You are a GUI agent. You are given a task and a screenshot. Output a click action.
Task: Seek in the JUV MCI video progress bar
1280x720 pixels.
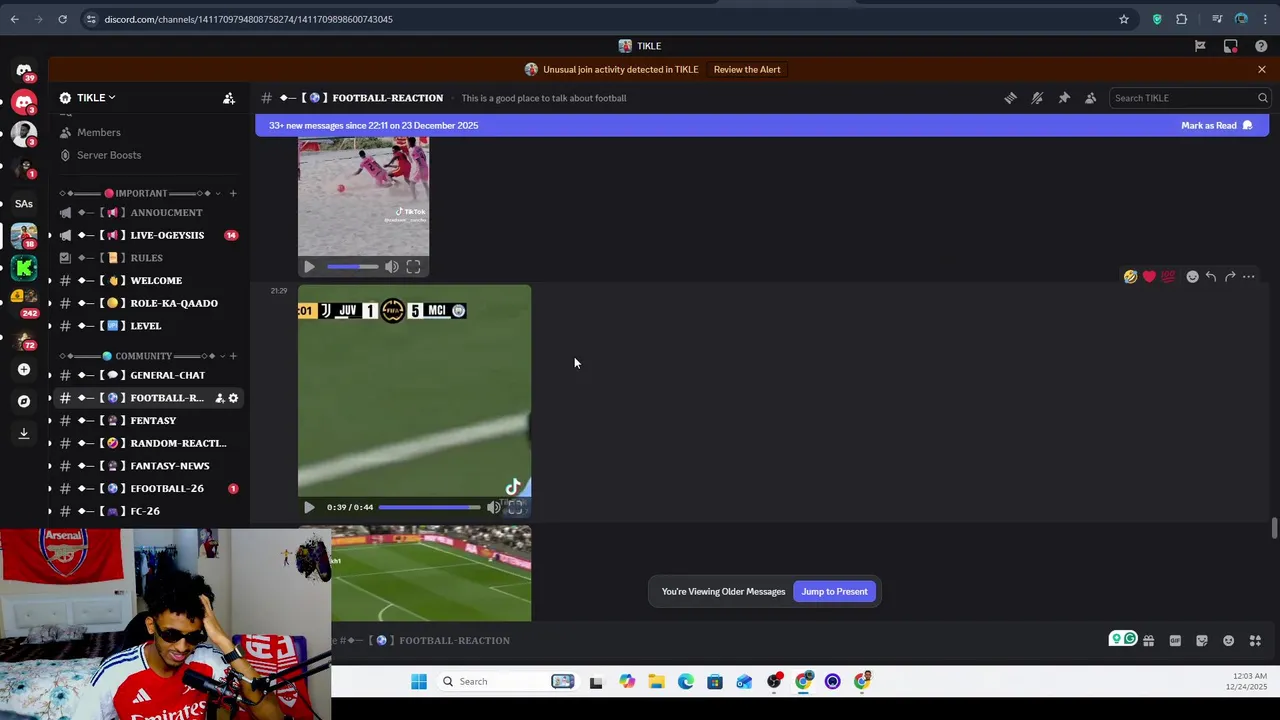coord(429,507)
